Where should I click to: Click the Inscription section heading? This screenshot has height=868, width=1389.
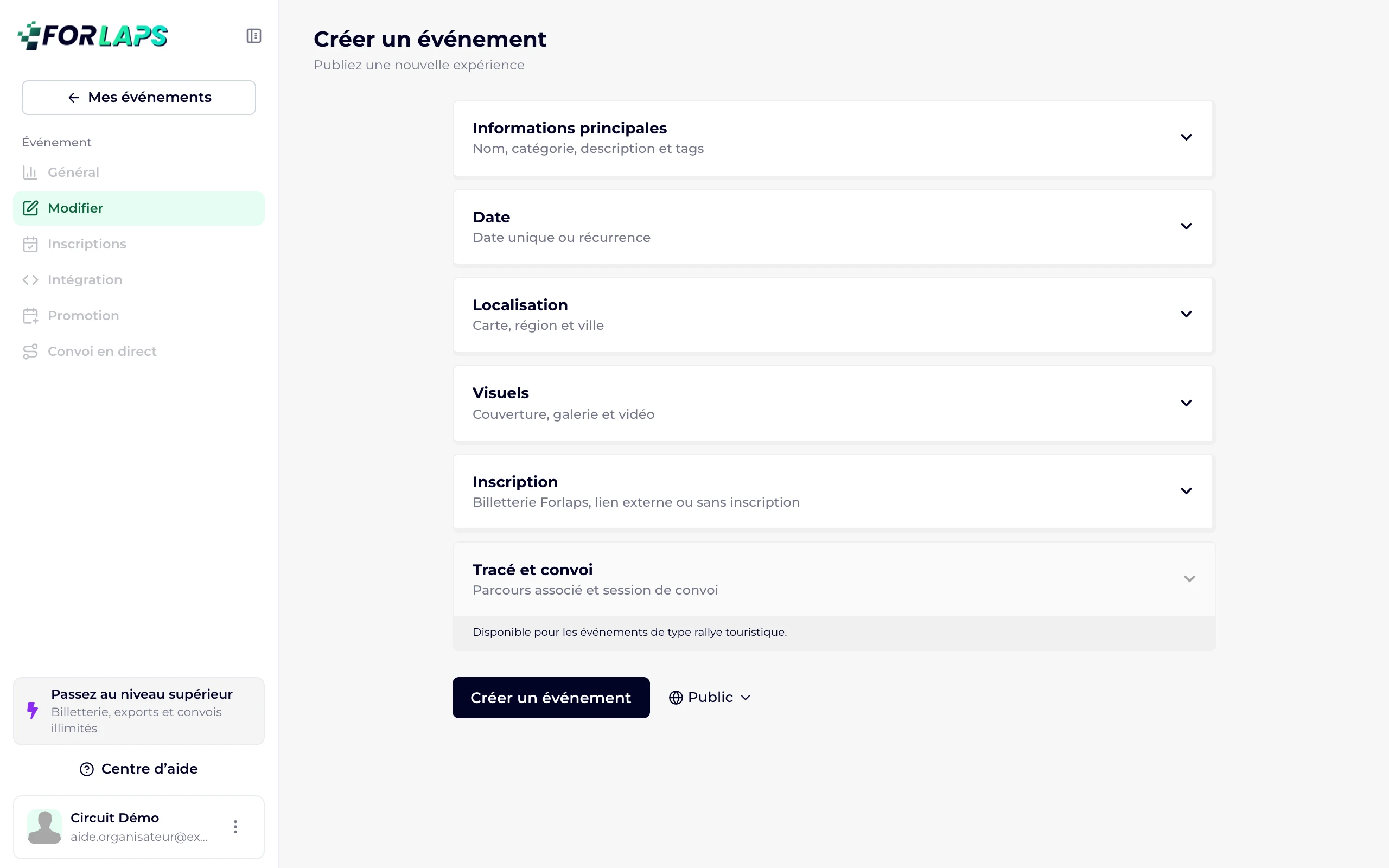pyautogui.click(x=515, y=482)
